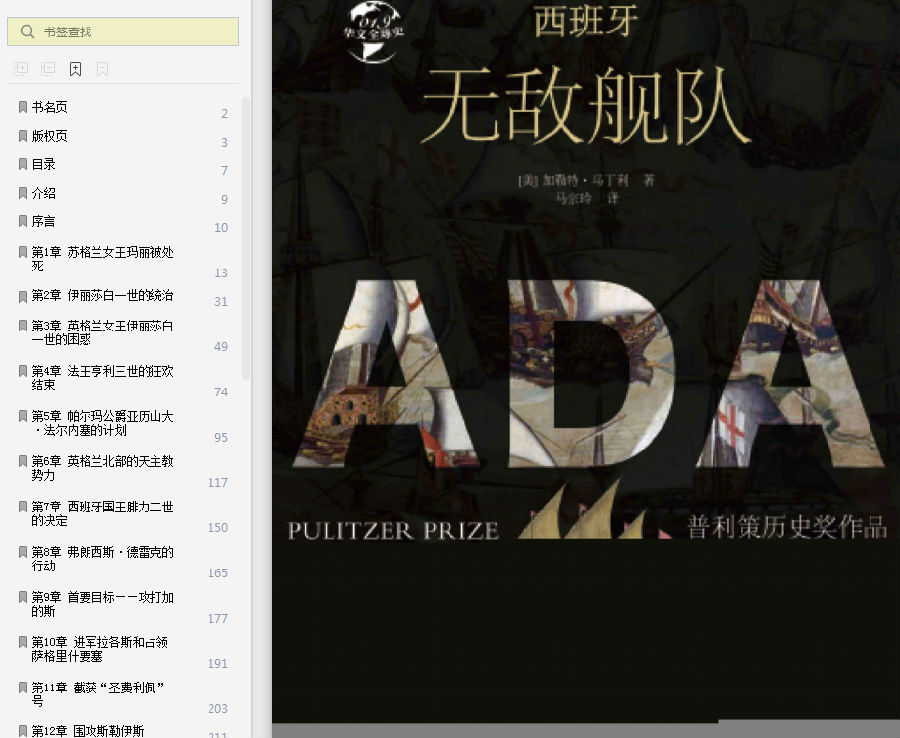Viewport: 900px width, 738px height.
Task: Click the bookmark flag icon beside 第7章
Action: coord(23,506)
